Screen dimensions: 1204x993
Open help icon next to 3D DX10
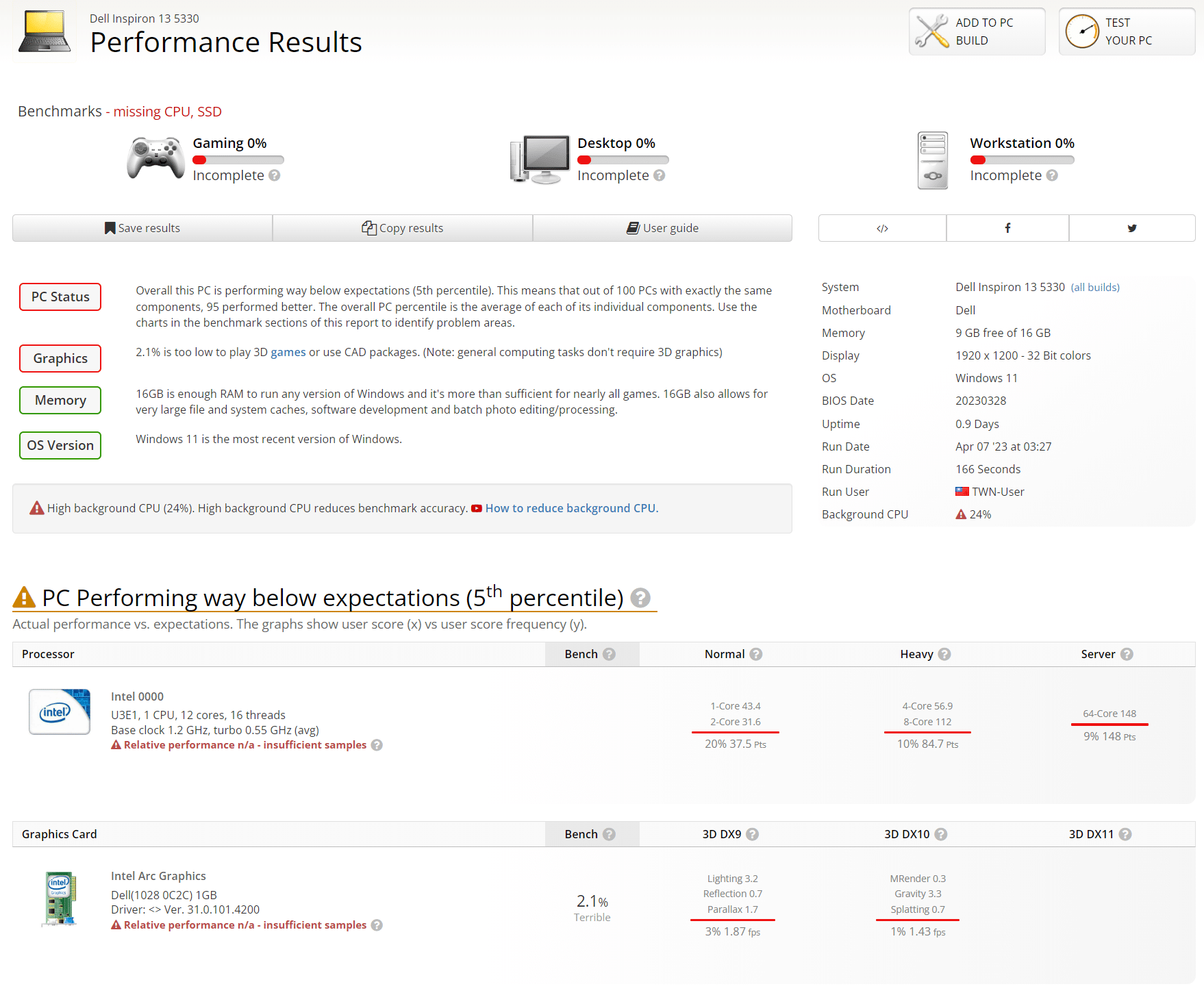click(940, 834)
